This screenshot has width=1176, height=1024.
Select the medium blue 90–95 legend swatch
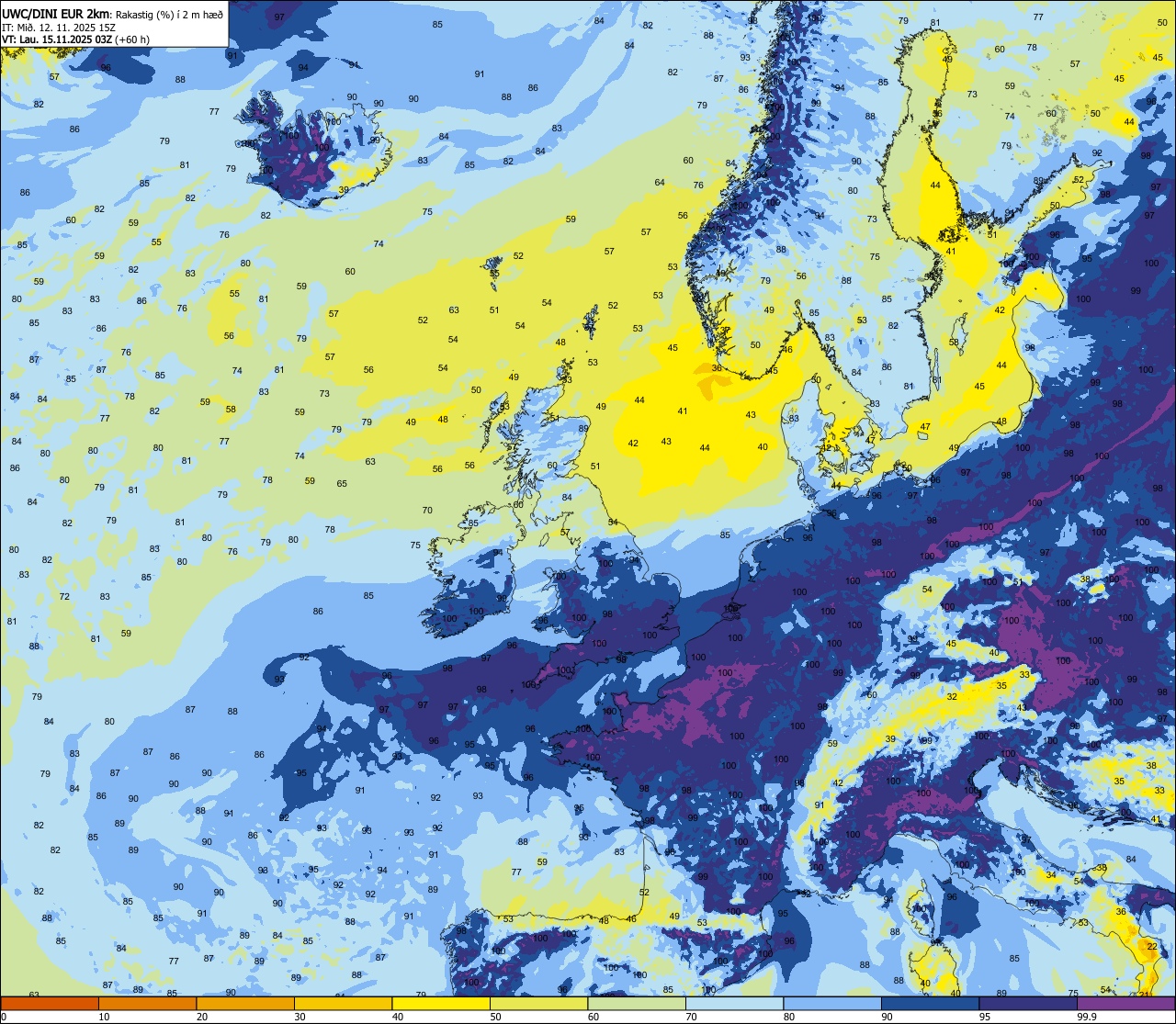click(x=930, y=1003)
